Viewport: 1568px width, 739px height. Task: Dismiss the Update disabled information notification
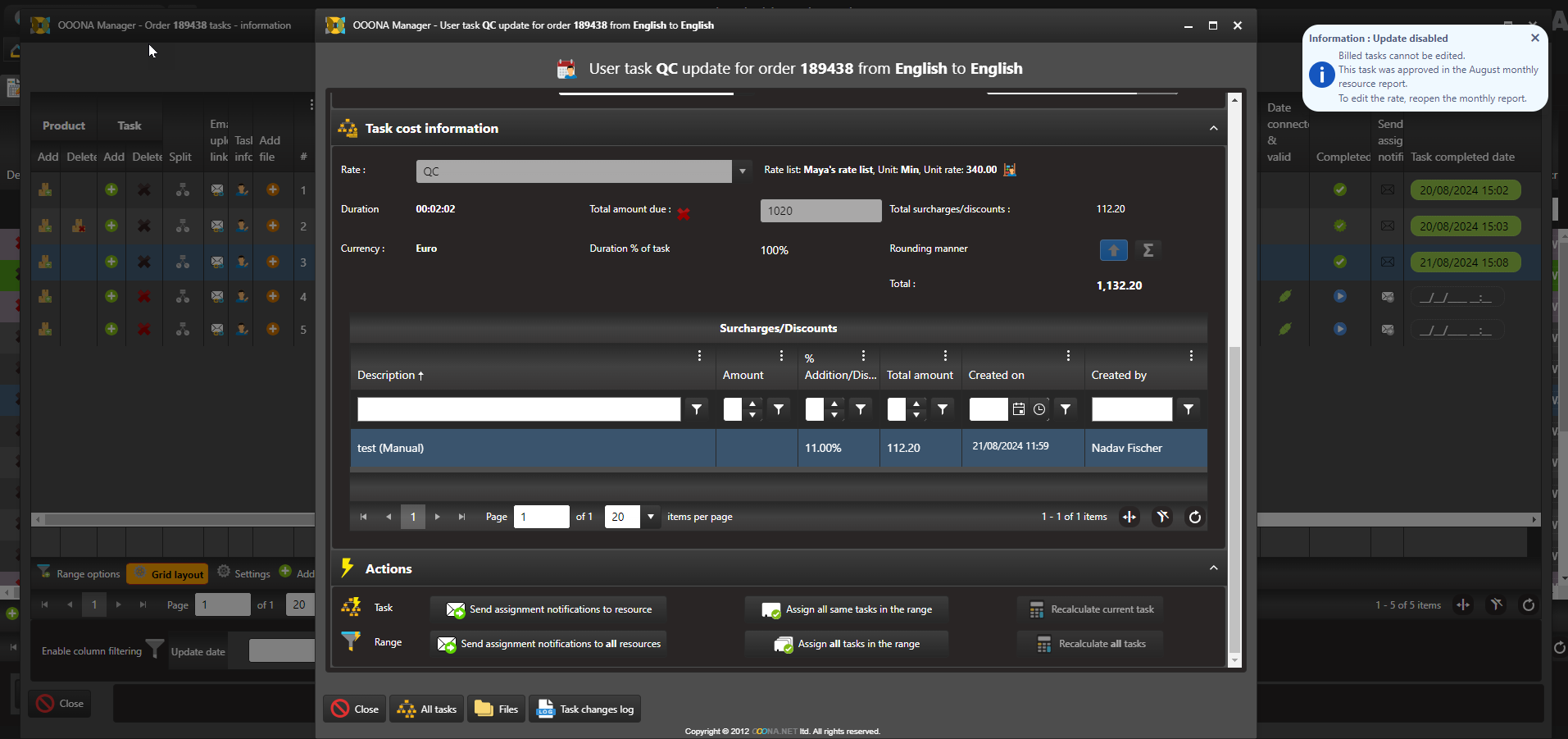point(1534,38)
